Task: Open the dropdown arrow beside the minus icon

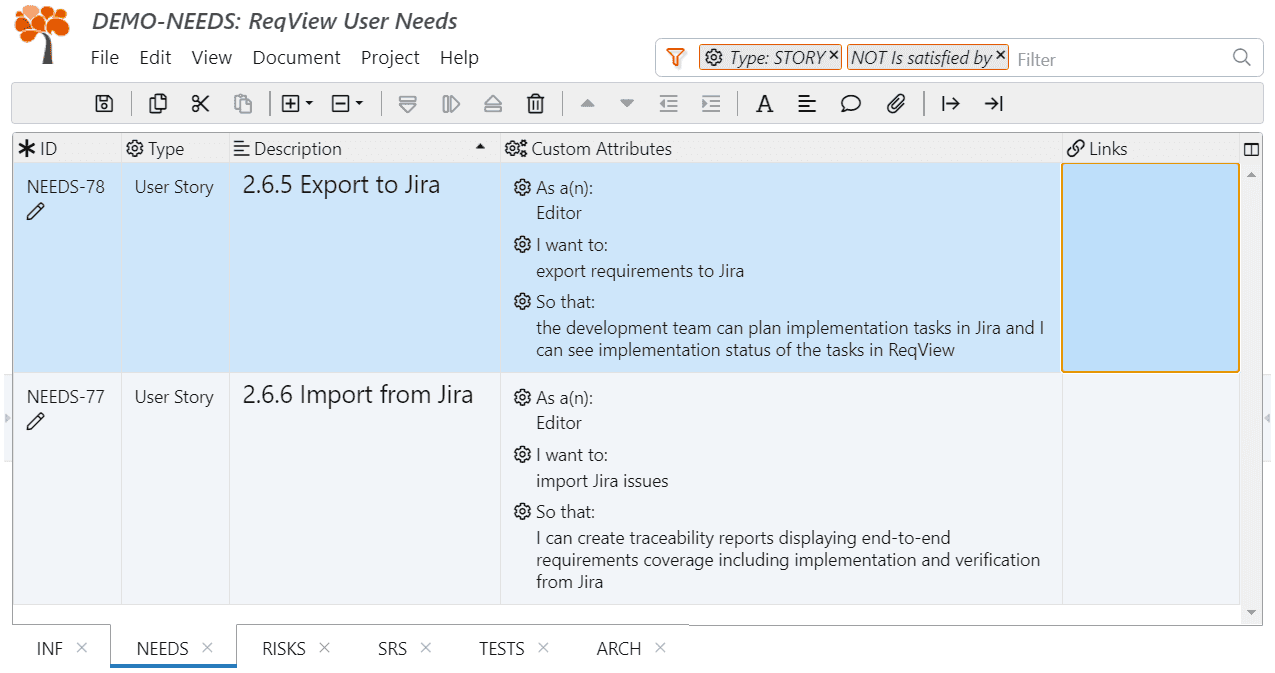Action: [359, 103]
